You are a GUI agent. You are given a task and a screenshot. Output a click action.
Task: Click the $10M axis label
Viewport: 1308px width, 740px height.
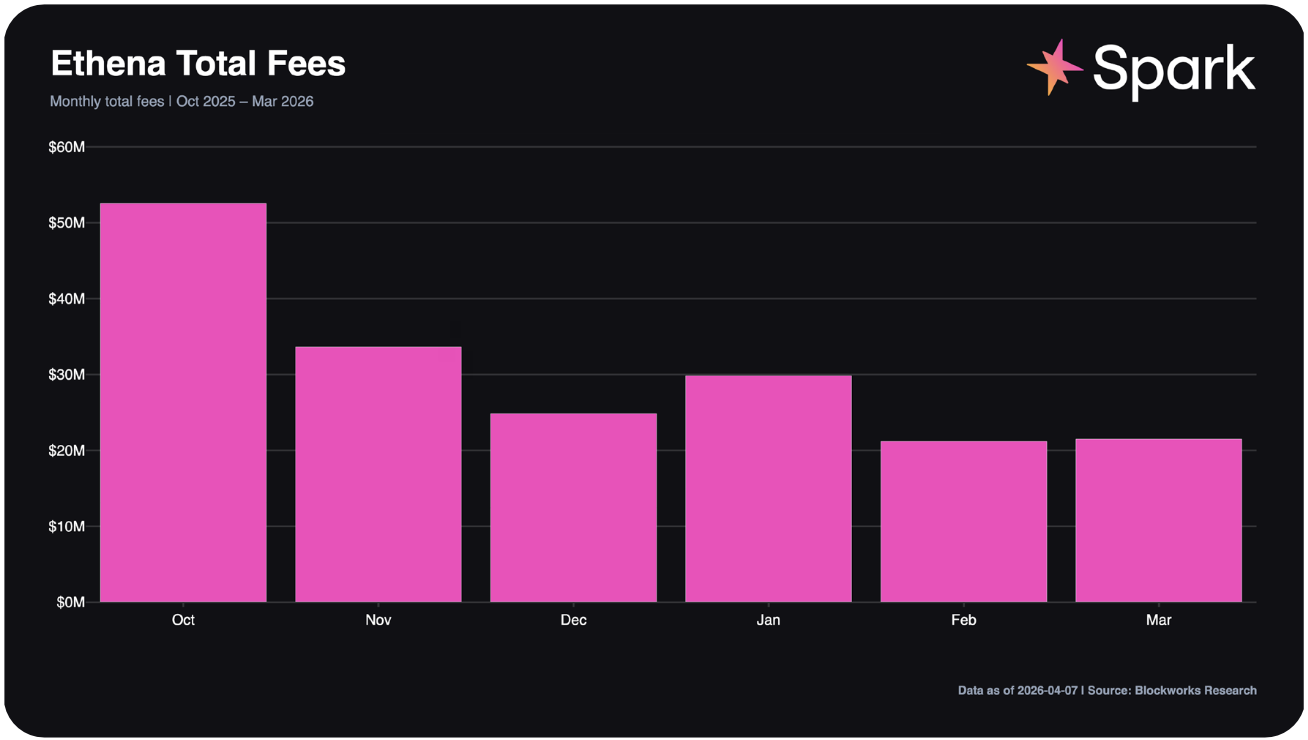[66, 527]
